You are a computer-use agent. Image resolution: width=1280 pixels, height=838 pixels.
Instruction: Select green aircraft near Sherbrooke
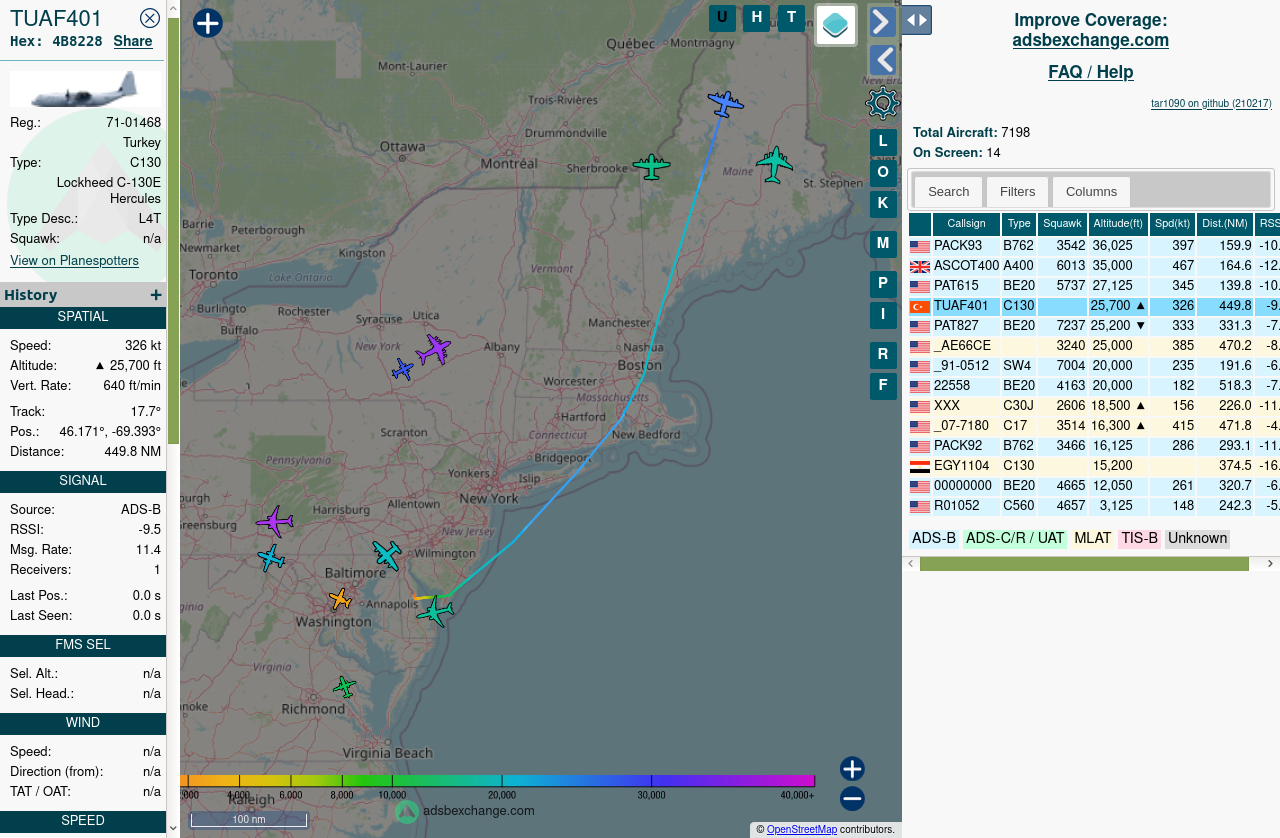[651, 167]
